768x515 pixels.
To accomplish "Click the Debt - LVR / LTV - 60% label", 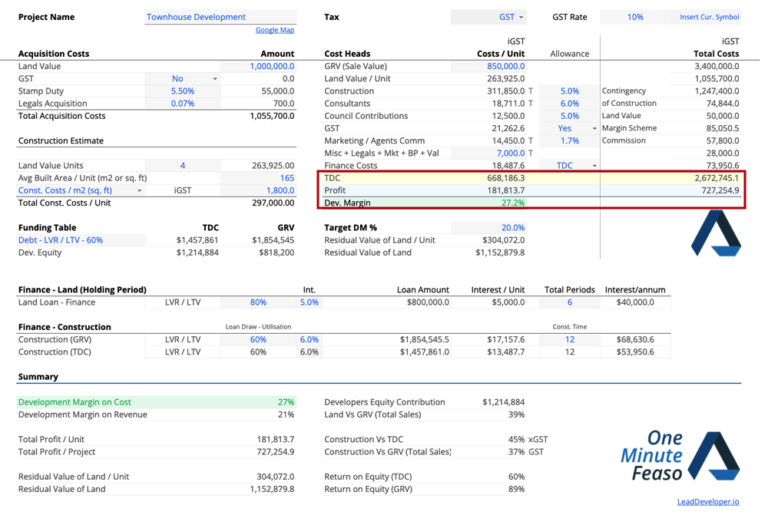I will [x=60, y=240].
